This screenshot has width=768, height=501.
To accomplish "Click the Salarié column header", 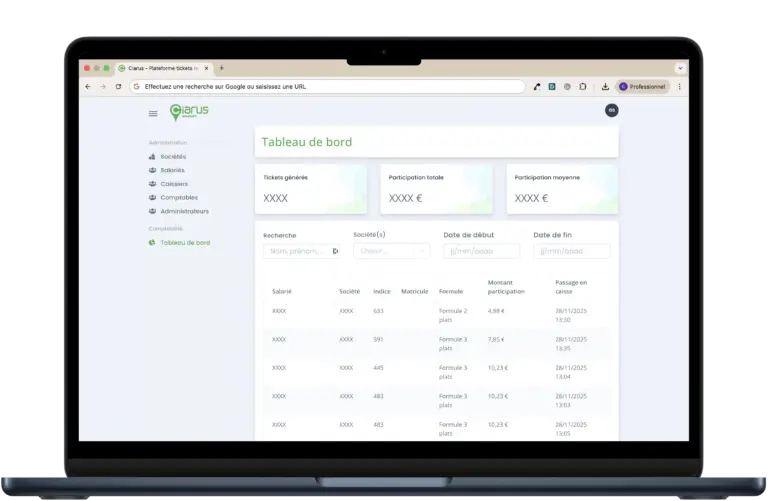I will coord(282,291).
